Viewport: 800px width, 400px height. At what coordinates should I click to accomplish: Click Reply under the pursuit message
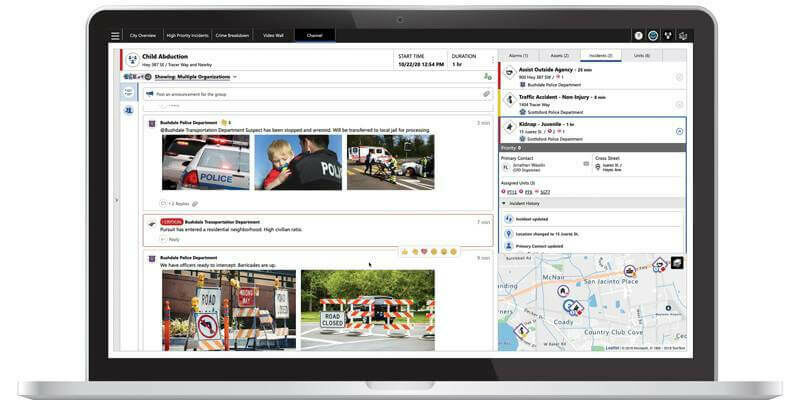pos(170,239)
